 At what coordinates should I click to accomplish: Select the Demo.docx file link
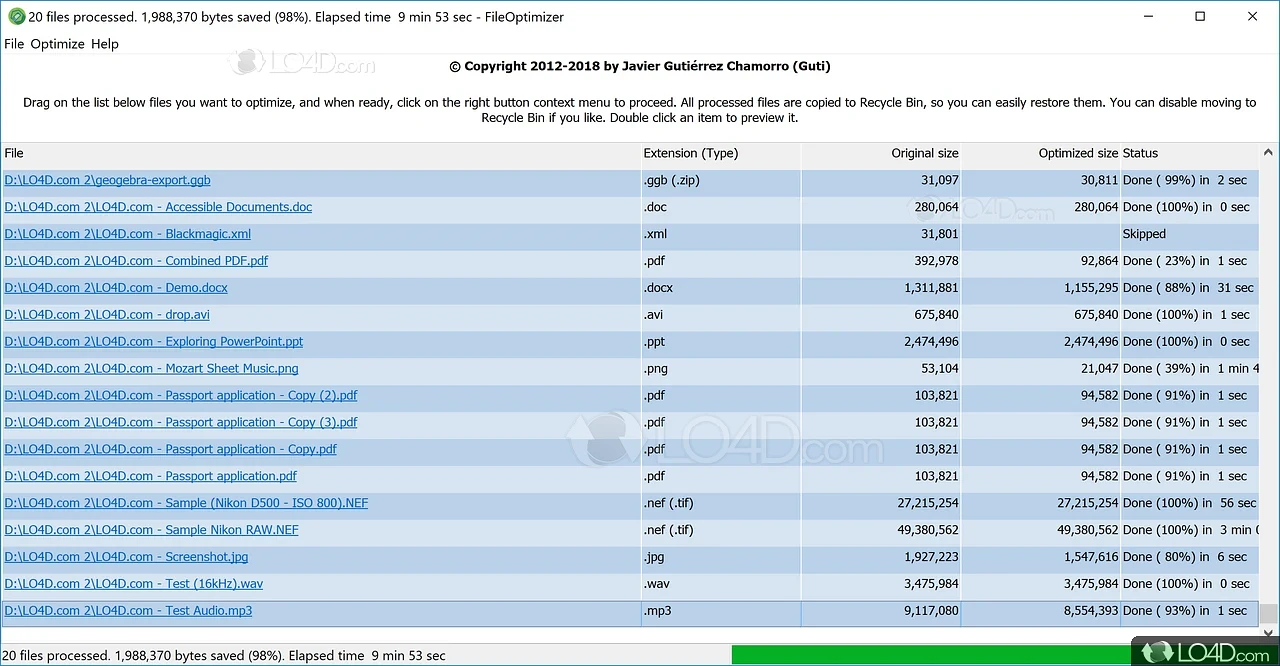116,288
